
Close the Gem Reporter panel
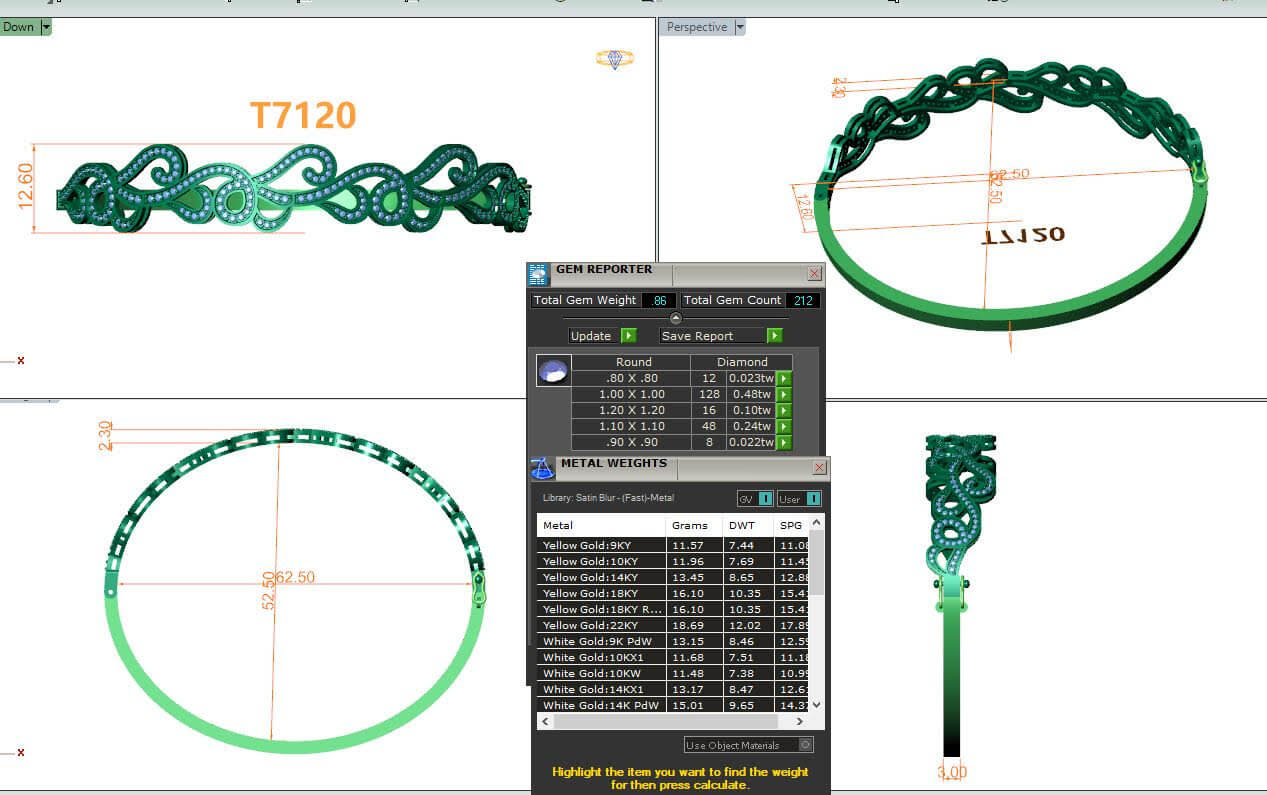pyautogui.click(x=814, y=273)
